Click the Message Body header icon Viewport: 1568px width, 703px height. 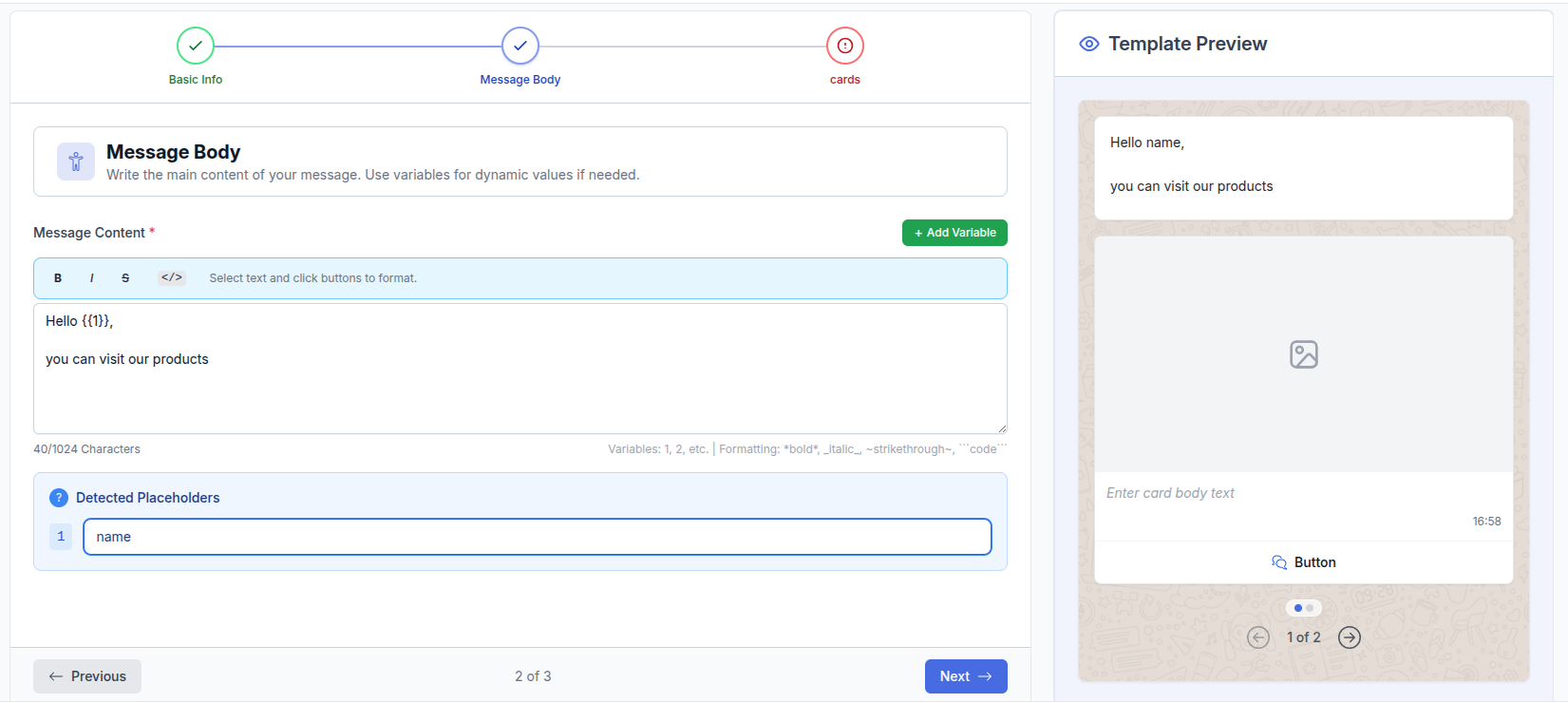[76, 161]
